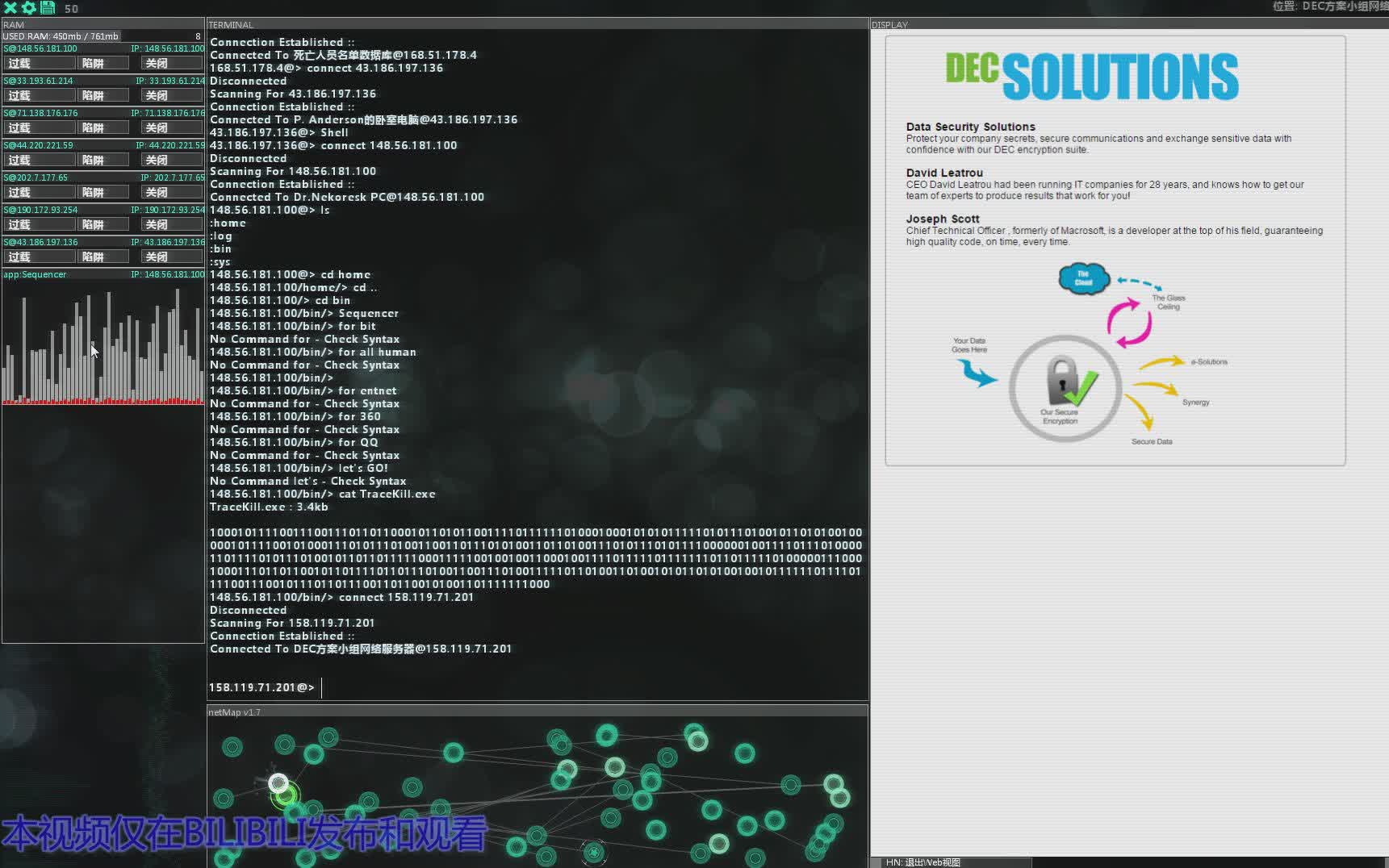Image resolution: width=1389 pixels, height=868 pixels.
Task: Click the terminal prompt after 158.119.71.201@>
Action: pyautogui.click(x=323, y=687)
